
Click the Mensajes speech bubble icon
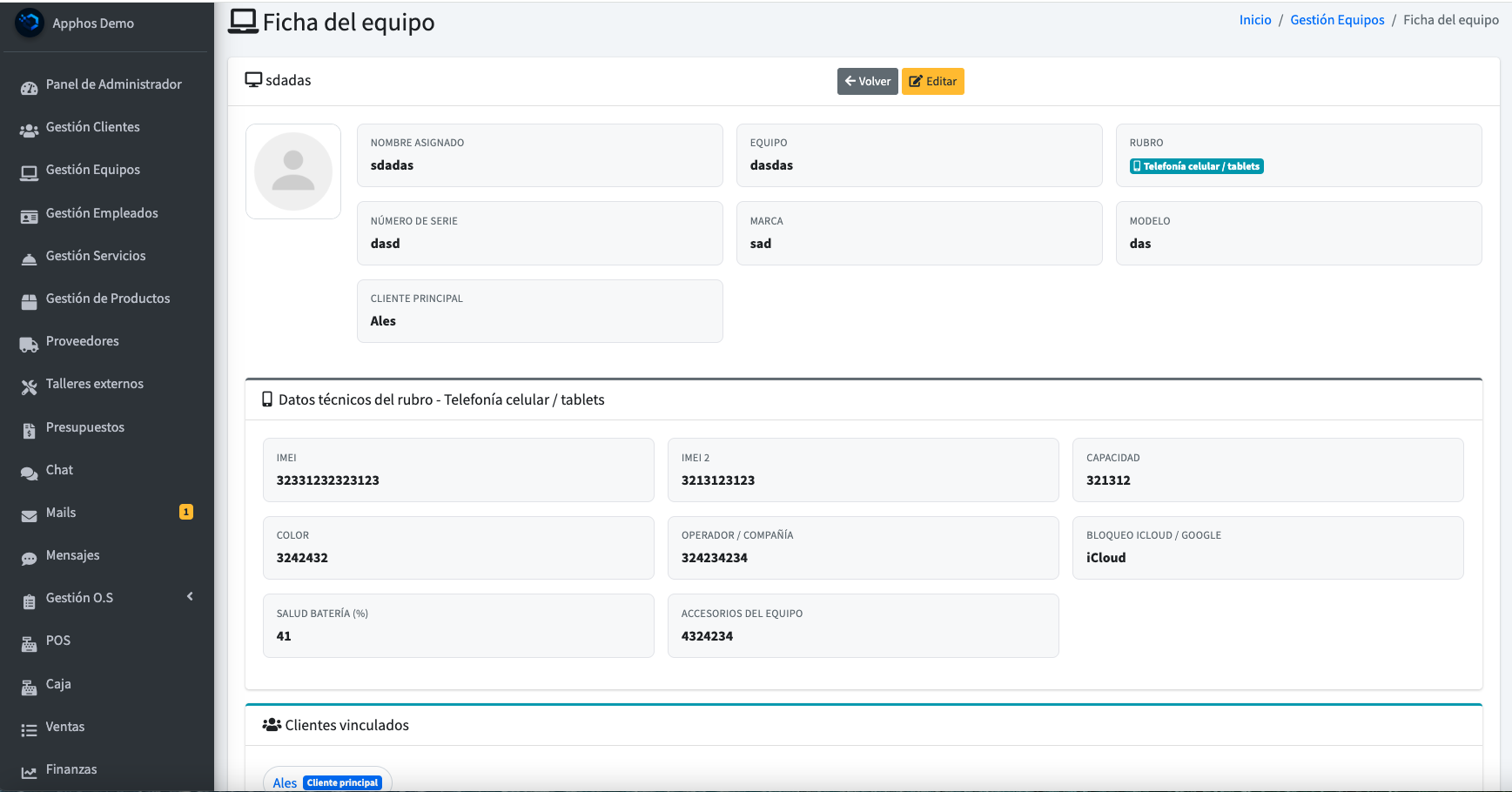[x=30, y=559]
